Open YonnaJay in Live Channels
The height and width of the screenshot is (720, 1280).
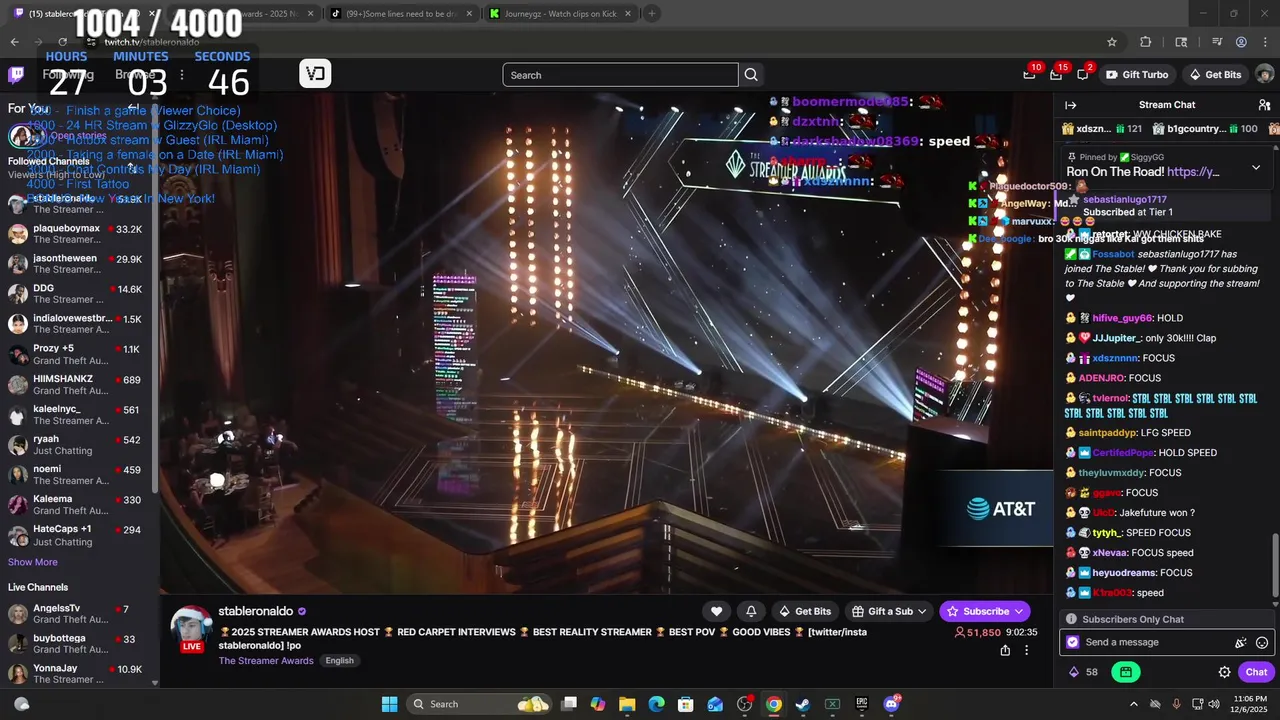(78, 674)
